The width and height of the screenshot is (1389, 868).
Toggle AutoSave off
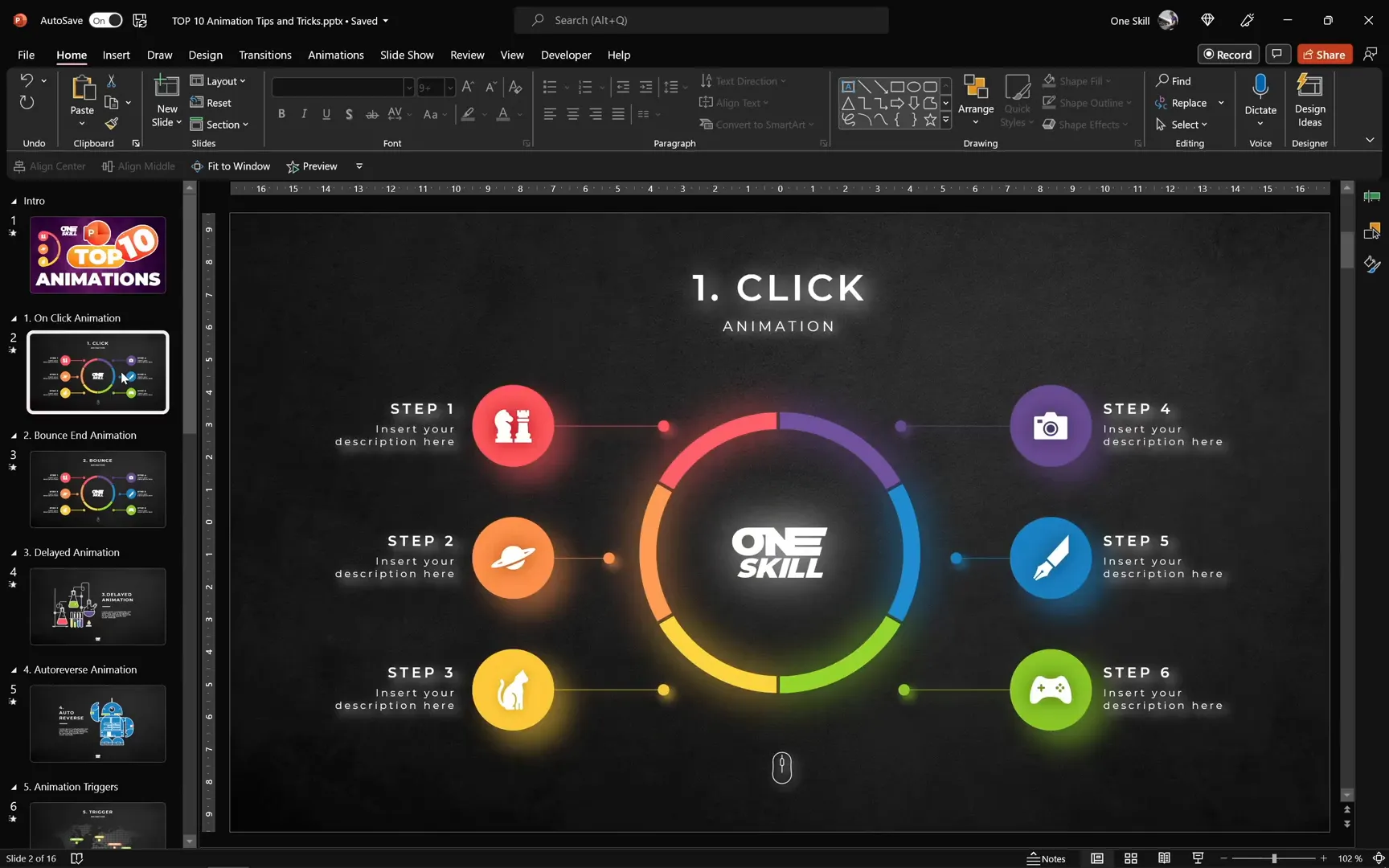106,20
